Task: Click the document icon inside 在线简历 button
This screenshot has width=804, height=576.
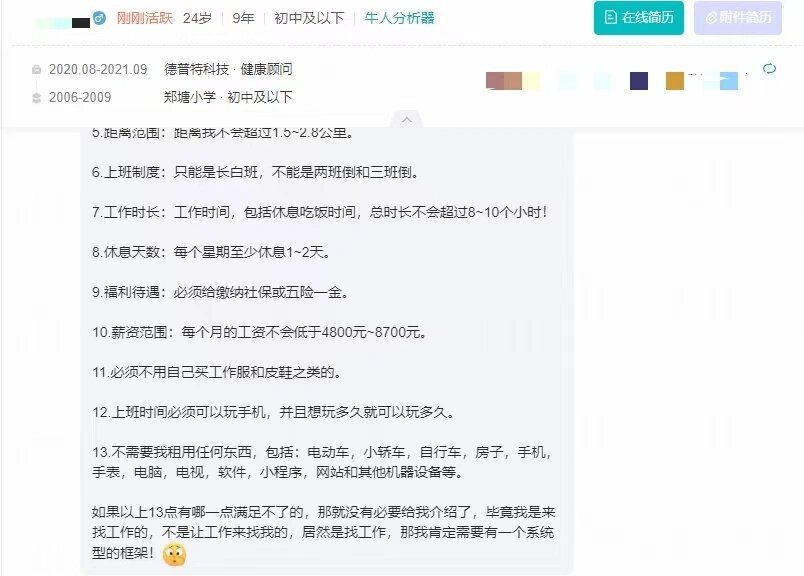Action: tap(610, 17)
